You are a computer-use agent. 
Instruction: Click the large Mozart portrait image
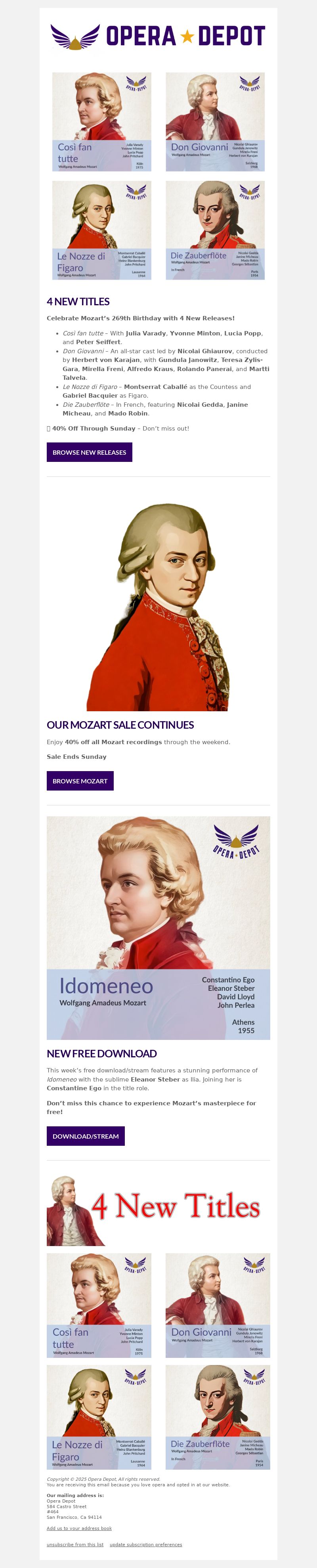pos(158,607)
